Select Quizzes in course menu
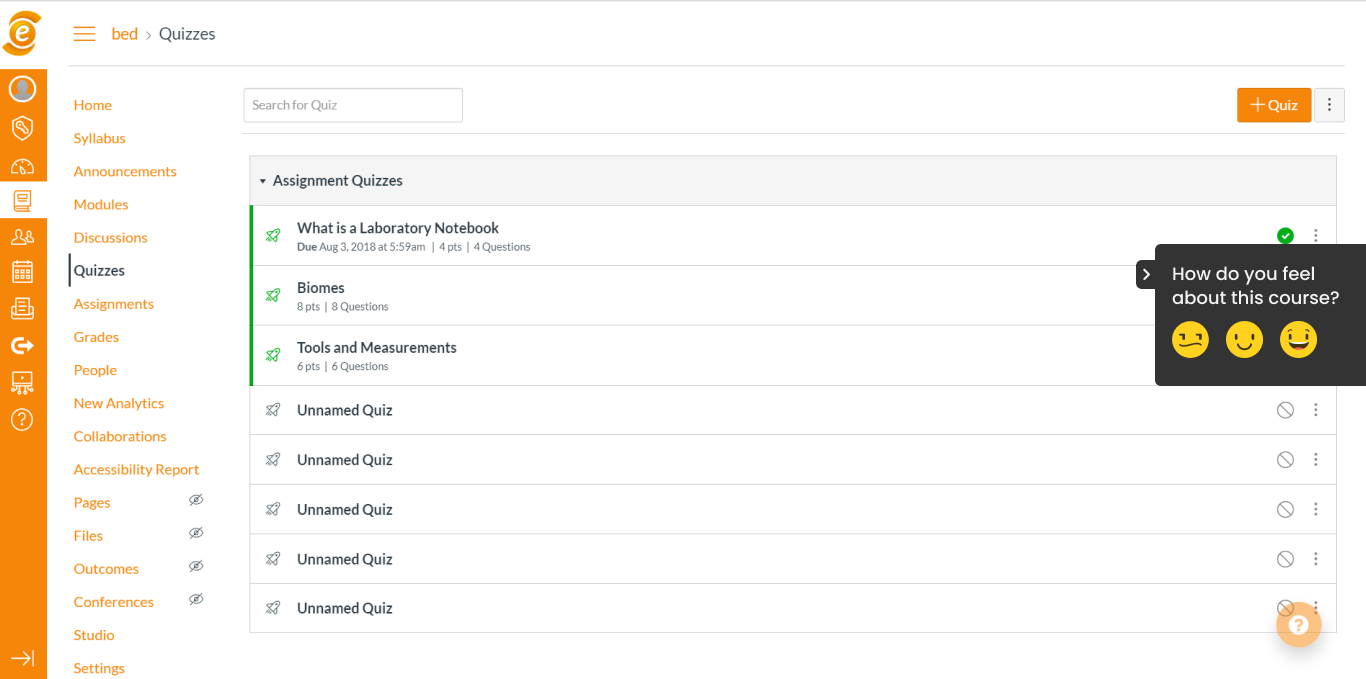The width and height of the screenshot is (1366, 679). click(x=99, y=270)
